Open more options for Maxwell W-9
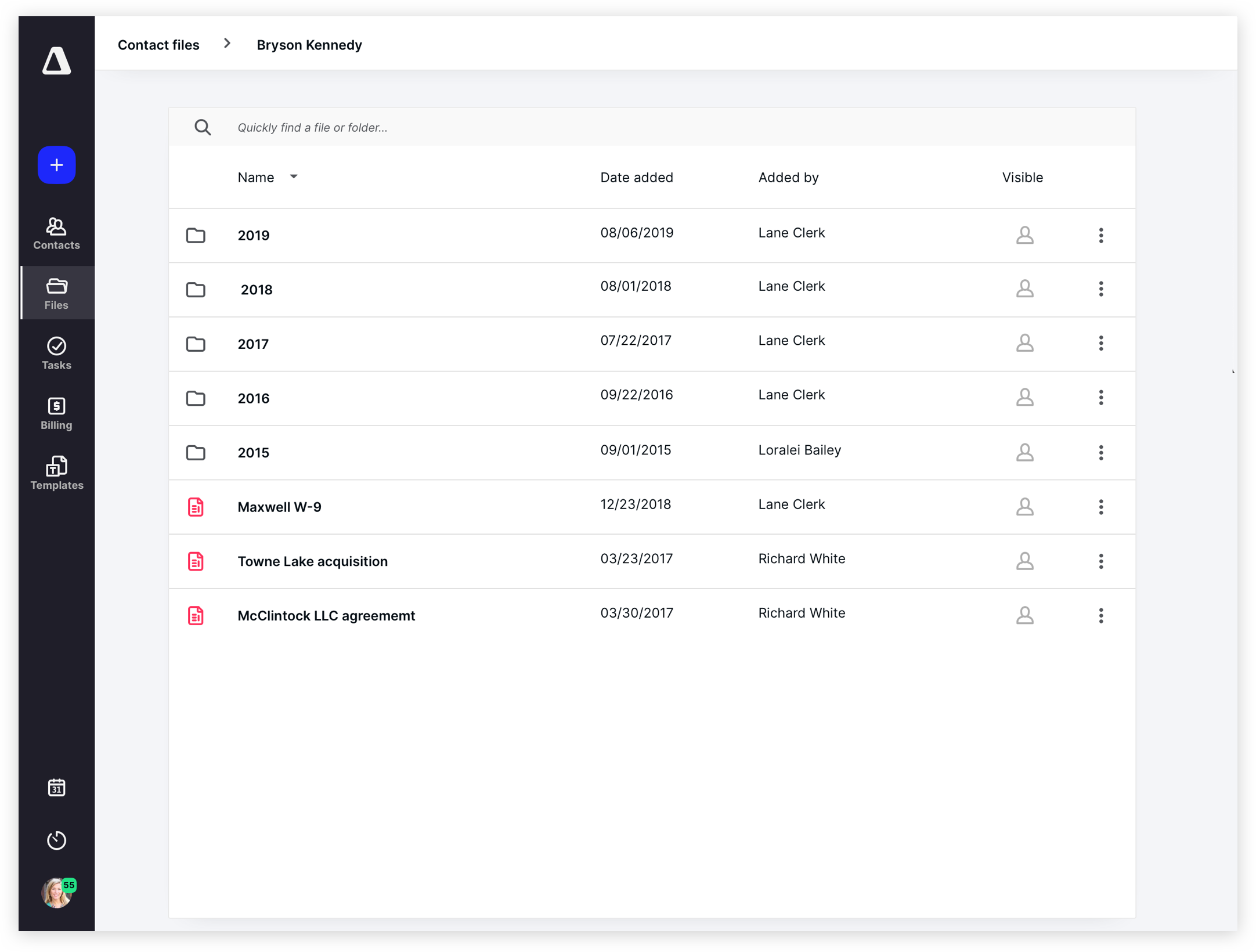1256x952 pixels. point(1100,507)
